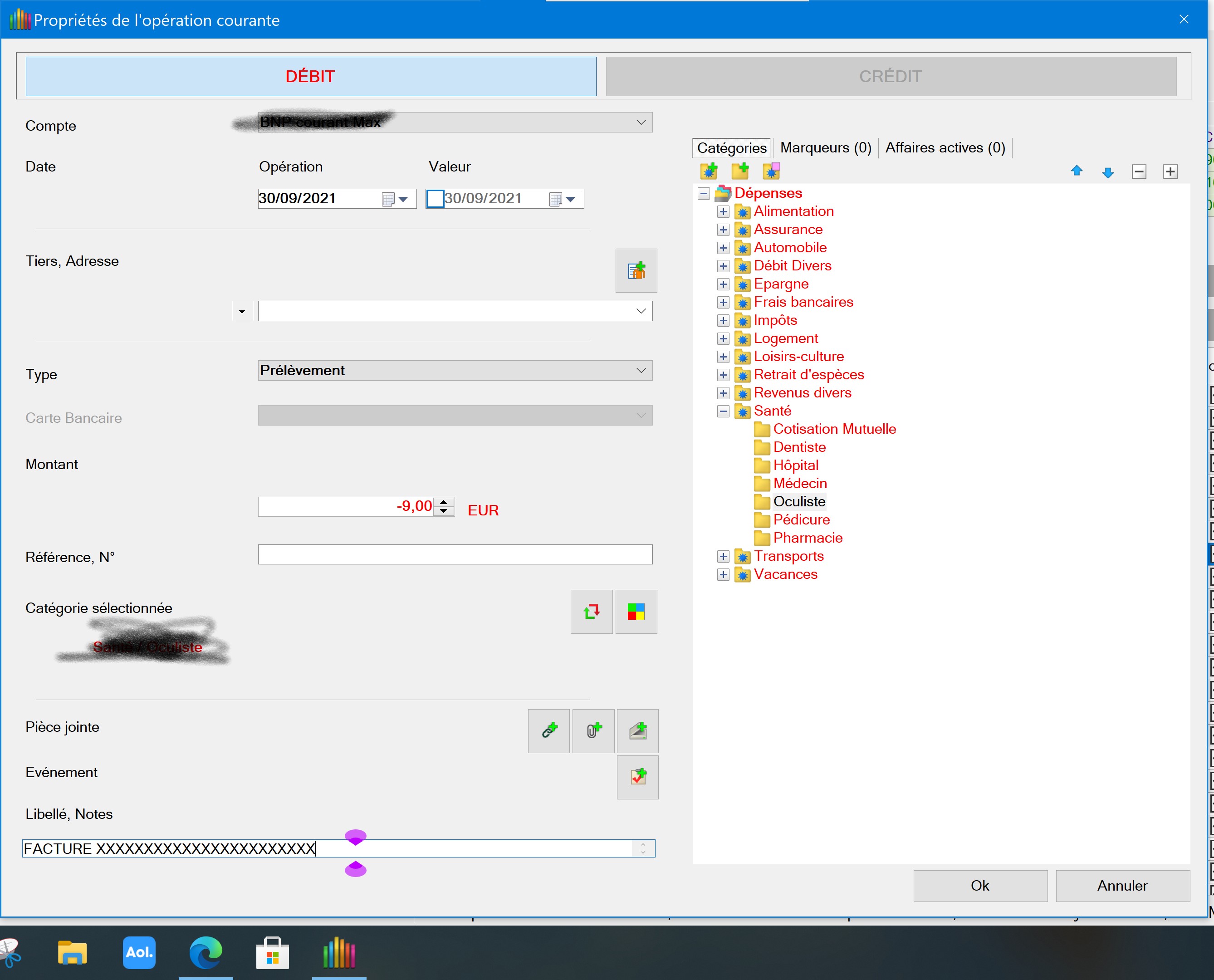The height and width of the screenshot is (980, 1214).
Task: Expand the Alimentation category node
Action: pyautogui.click(x=723, y=212)
